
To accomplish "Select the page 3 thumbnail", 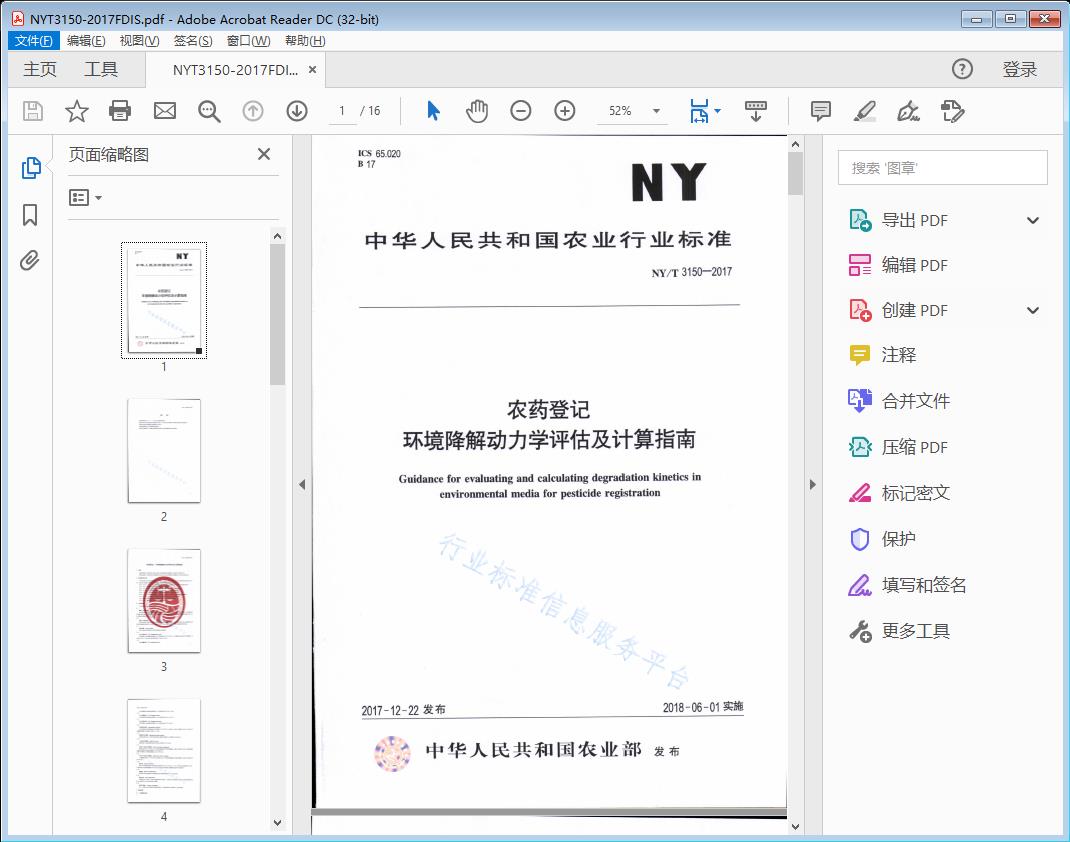I will click(x=164, y=601).
